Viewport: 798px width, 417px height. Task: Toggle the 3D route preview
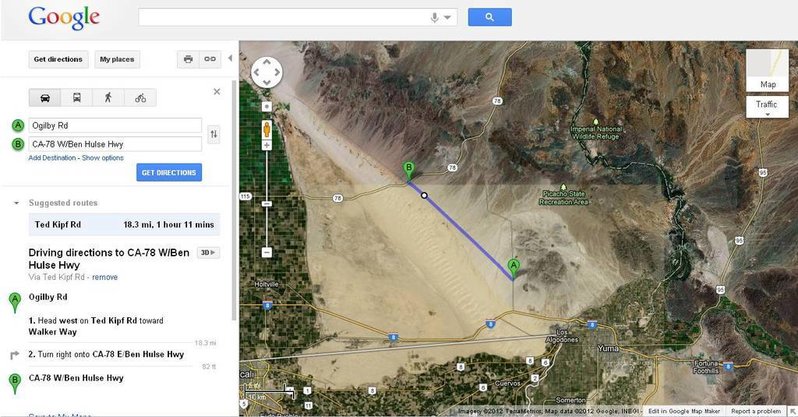point(208,253)
